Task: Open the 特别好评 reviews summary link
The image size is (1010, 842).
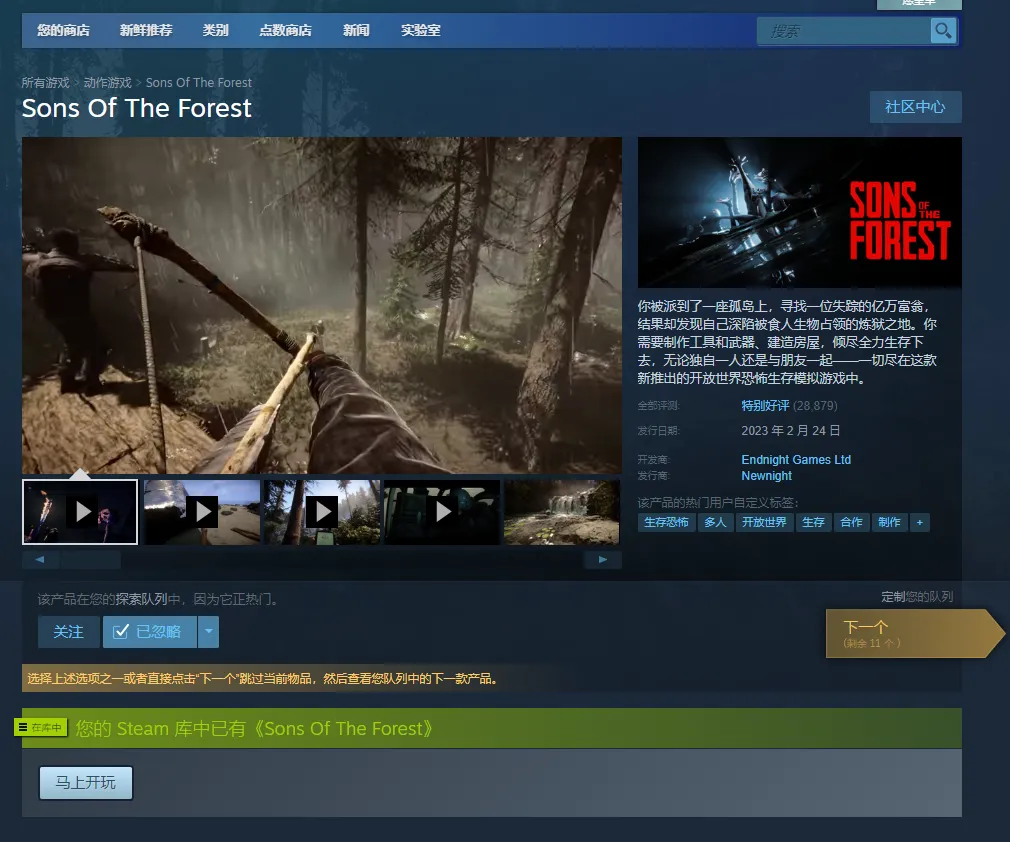Action: (765, 405)
